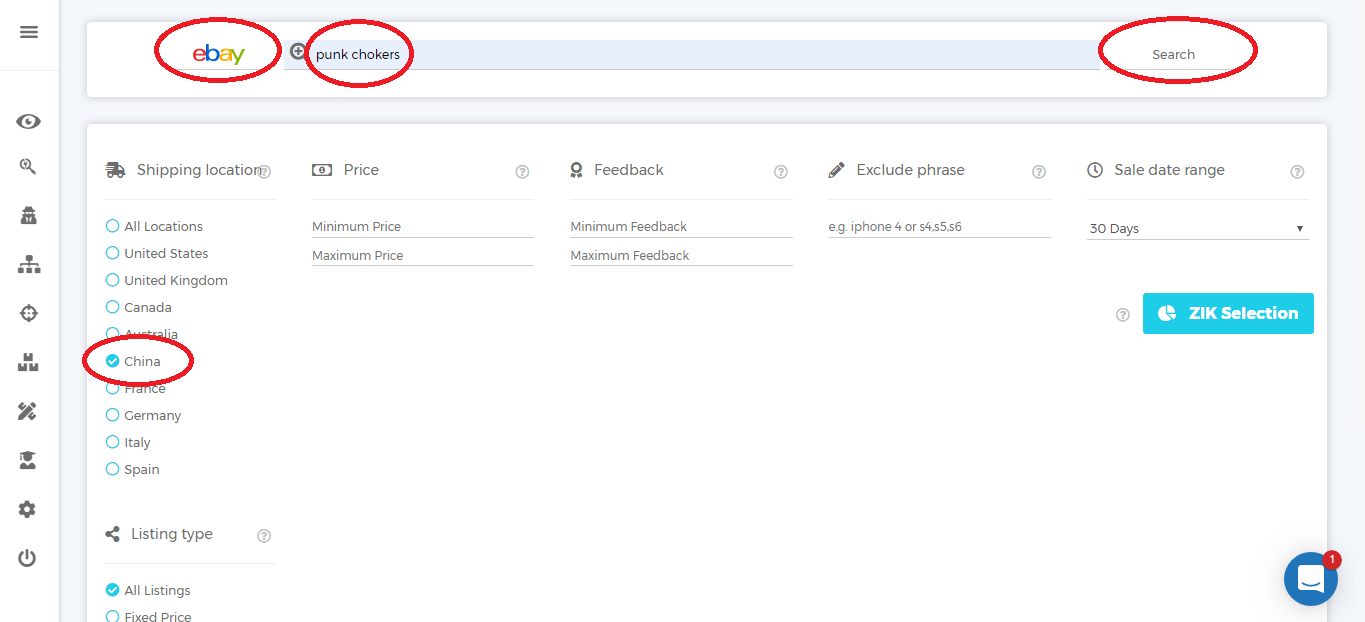Click the power logout icon
The width and height of the screenshot is (1365, 622).
(28, 558)
